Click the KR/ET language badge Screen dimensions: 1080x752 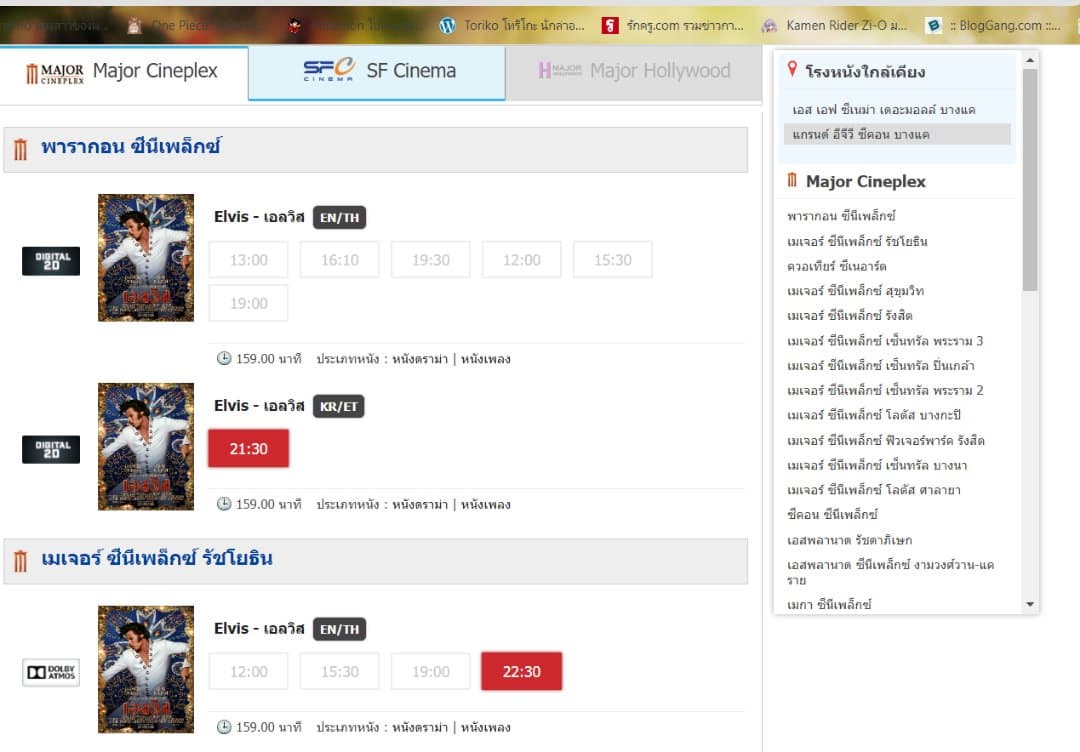(x=339, y=406)
